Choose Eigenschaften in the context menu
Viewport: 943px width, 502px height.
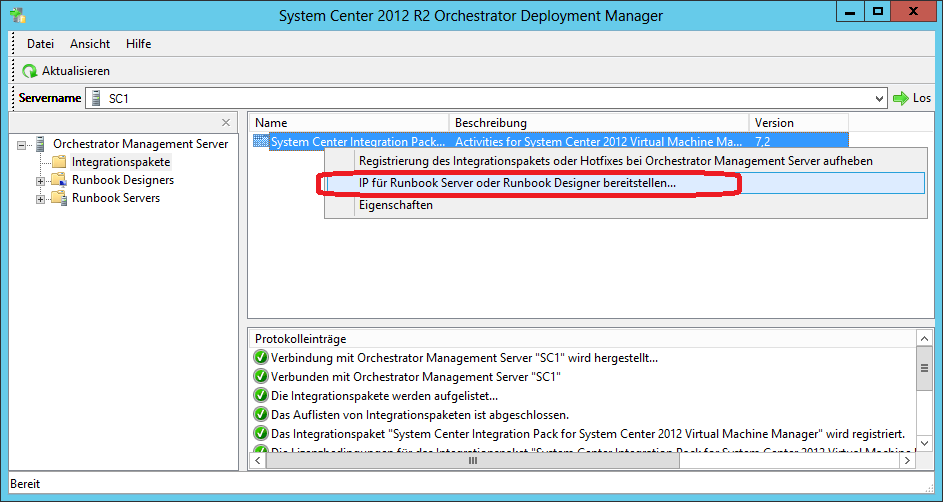click(x=625, y=205)
